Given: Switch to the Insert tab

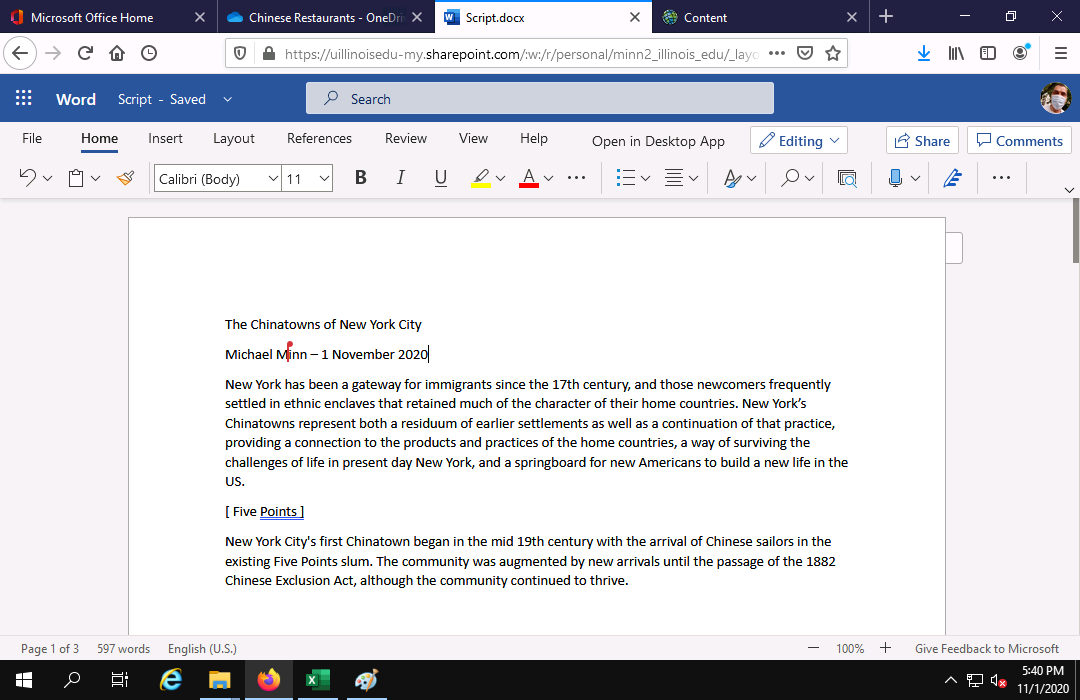Looking at the screenshot, I should (x=165, y=139).
